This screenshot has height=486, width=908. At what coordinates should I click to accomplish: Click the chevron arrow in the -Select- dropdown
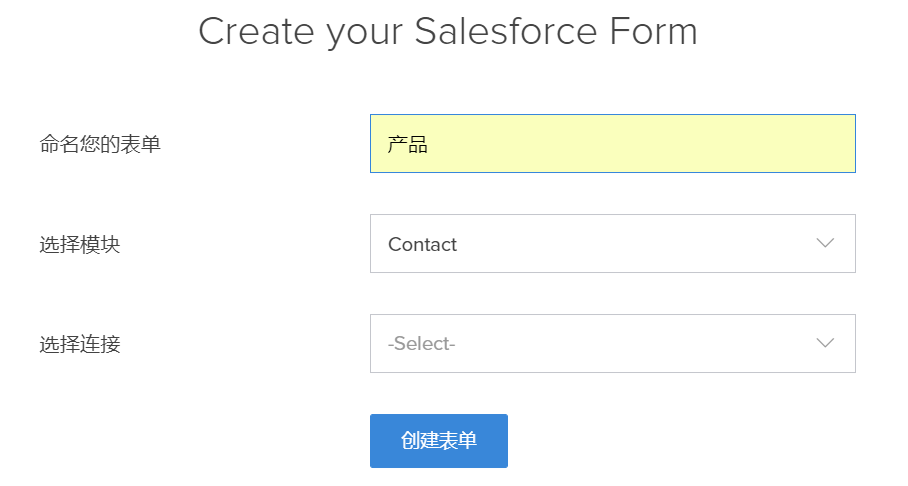(x=825, y=344)
